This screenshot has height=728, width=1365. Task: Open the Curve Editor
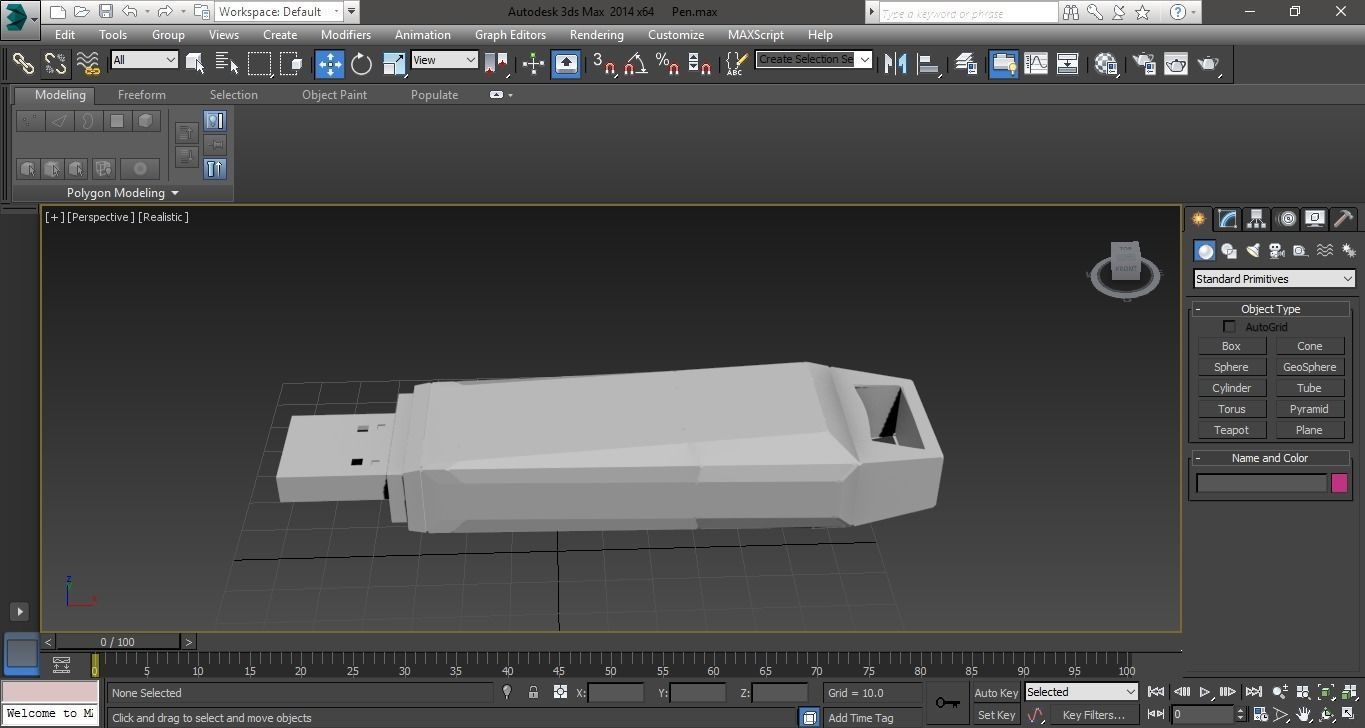(1036, 63)
